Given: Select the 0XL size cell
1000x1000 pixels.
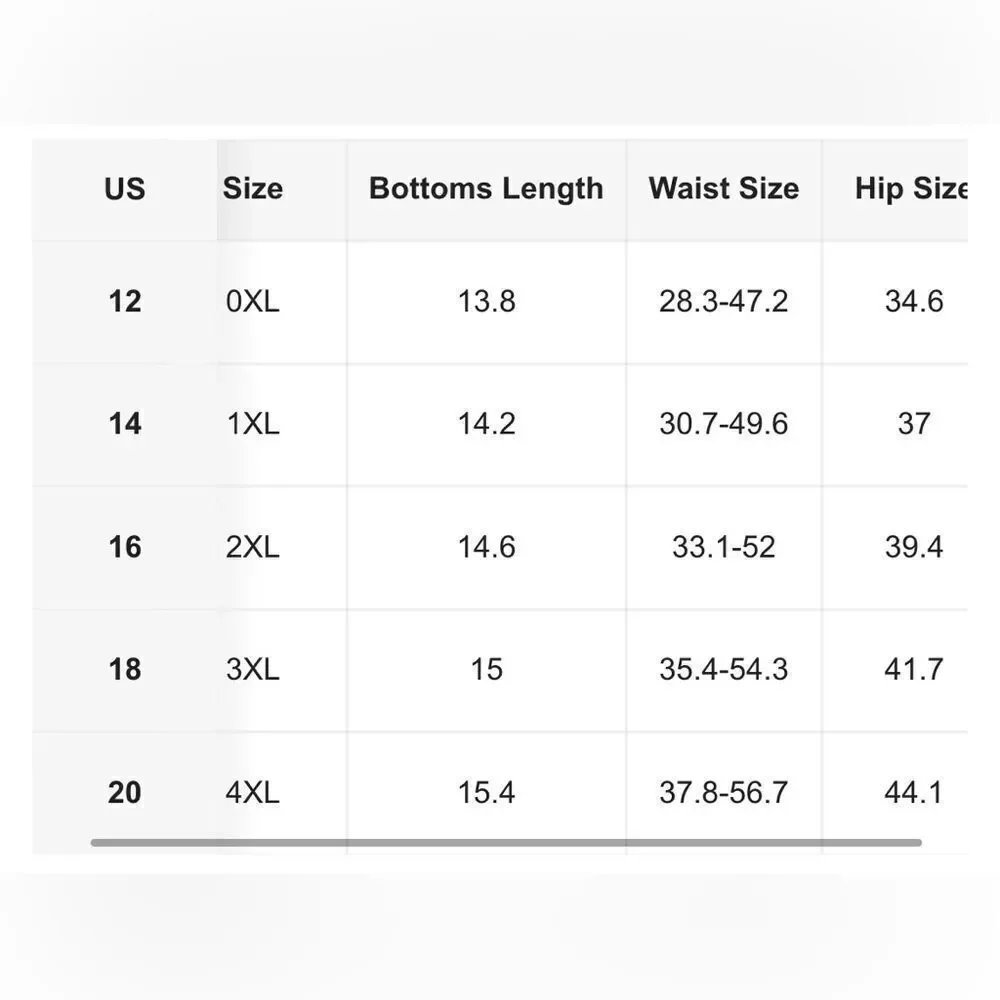Looking at the screenshot, I should pos(253,301).
